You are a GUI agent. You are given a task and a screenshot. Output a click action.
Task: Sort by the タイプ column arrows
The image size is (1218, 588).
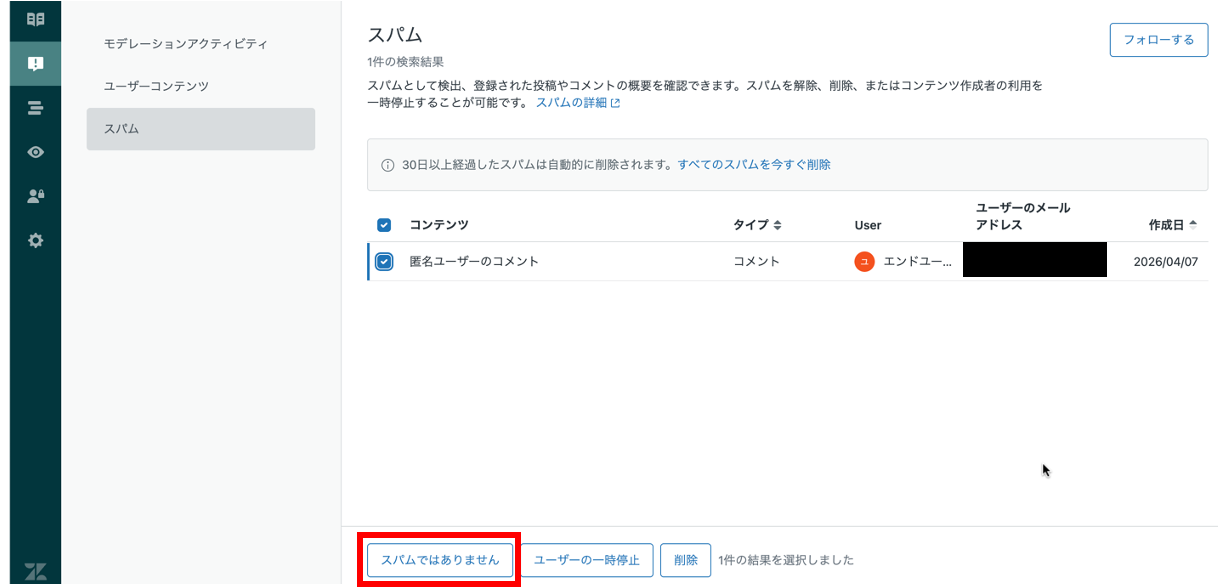777,225
